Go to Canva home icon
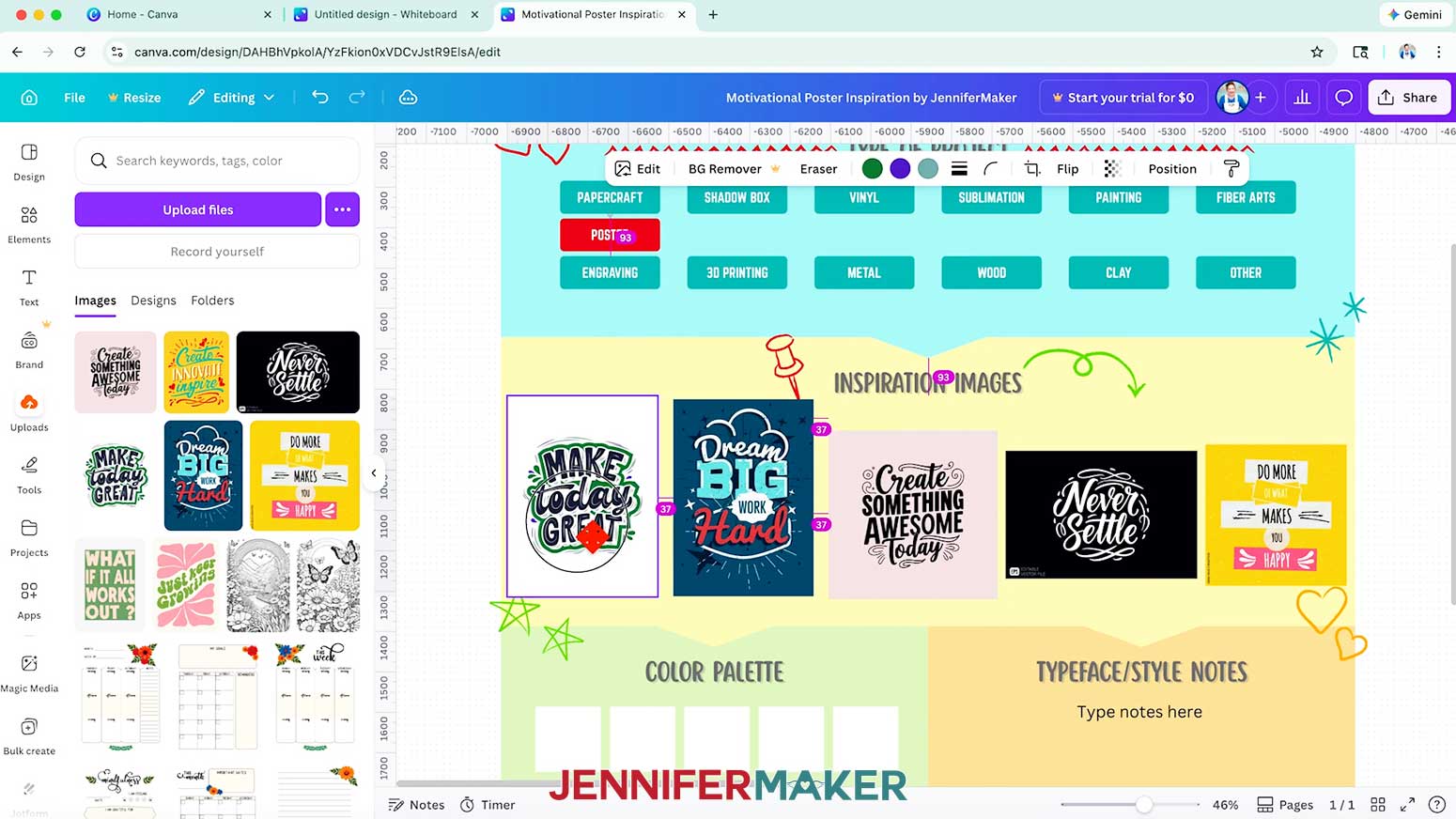 (29, 98)
